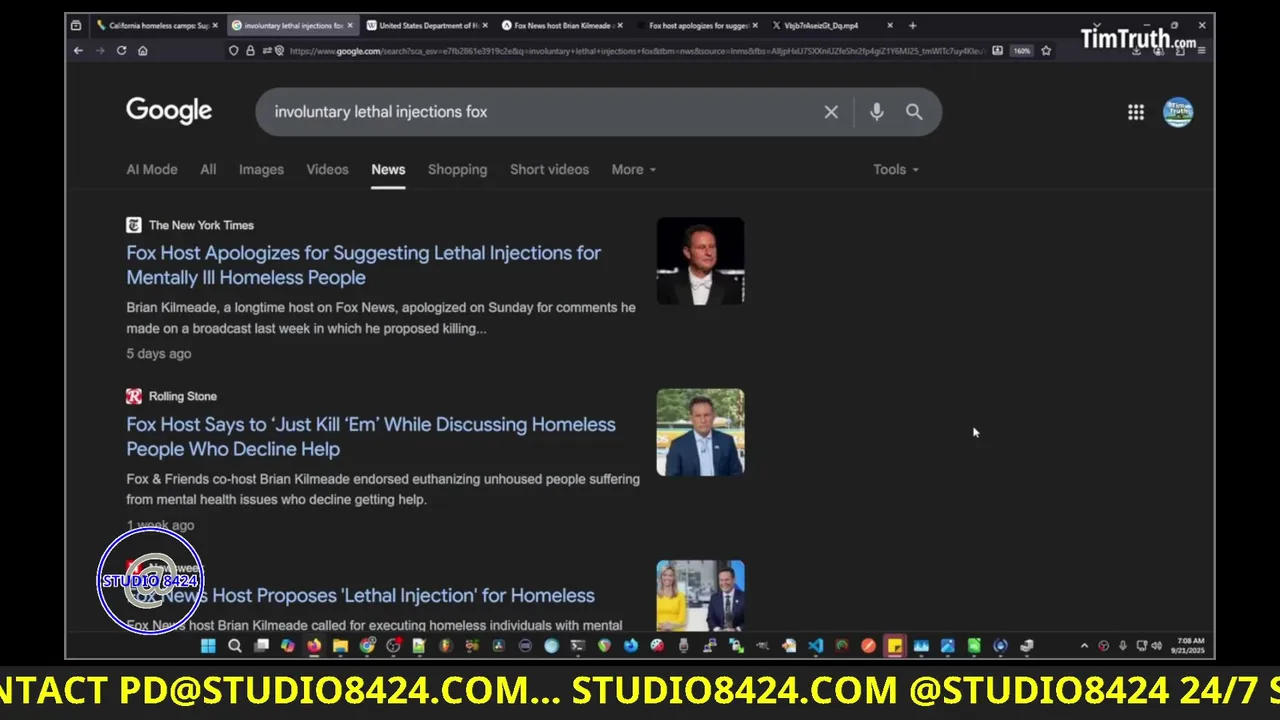Open a new browser tab

912,25
